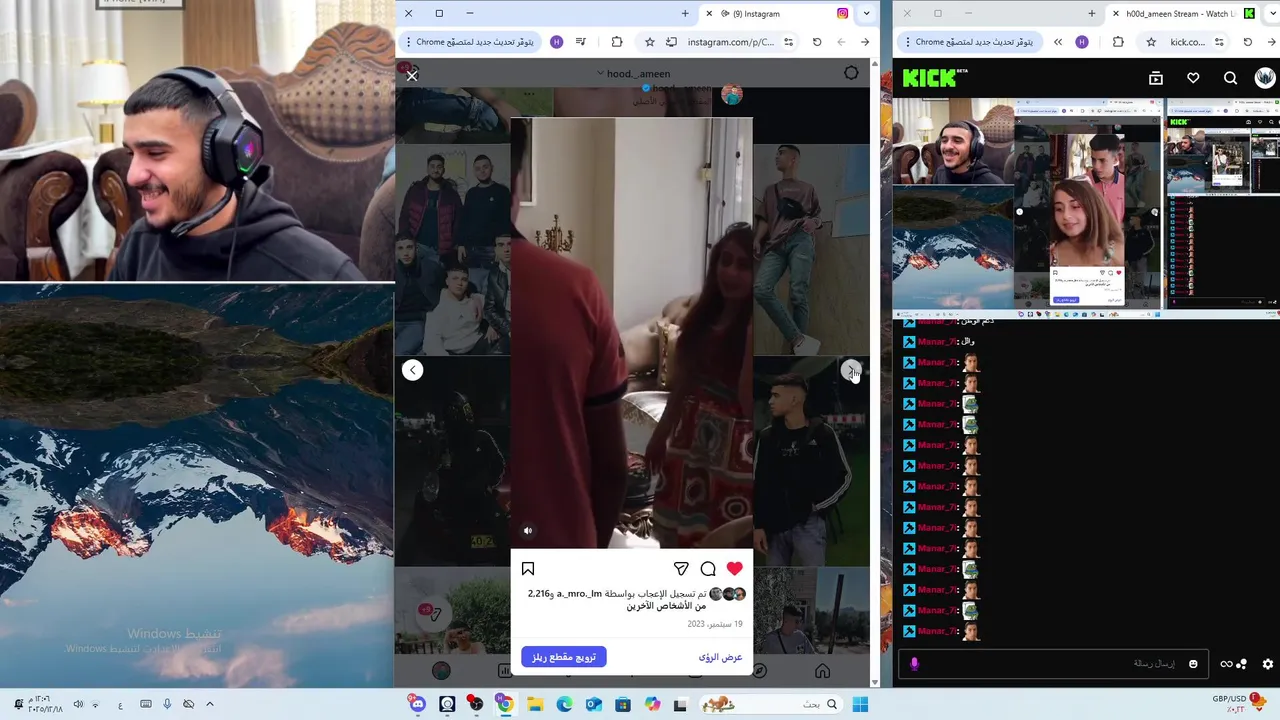Click the Kick chat message input field
Screen dimensions: 1280x720
[x=1055, y=663]
